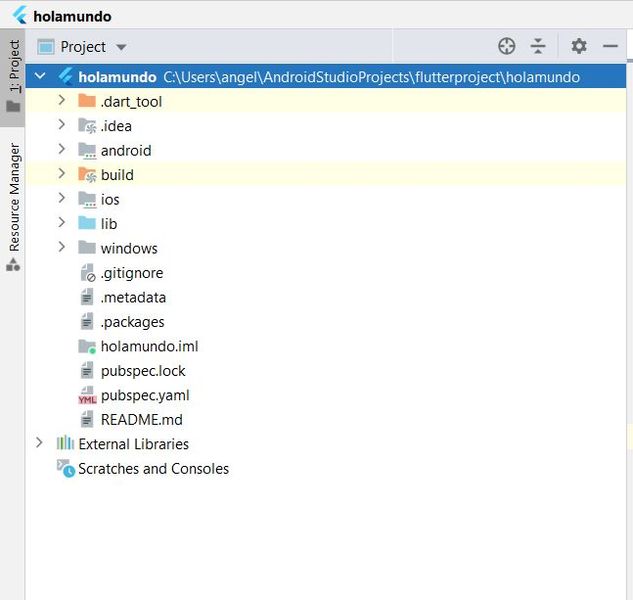Select the External Libraries label

tap(134, 444)
